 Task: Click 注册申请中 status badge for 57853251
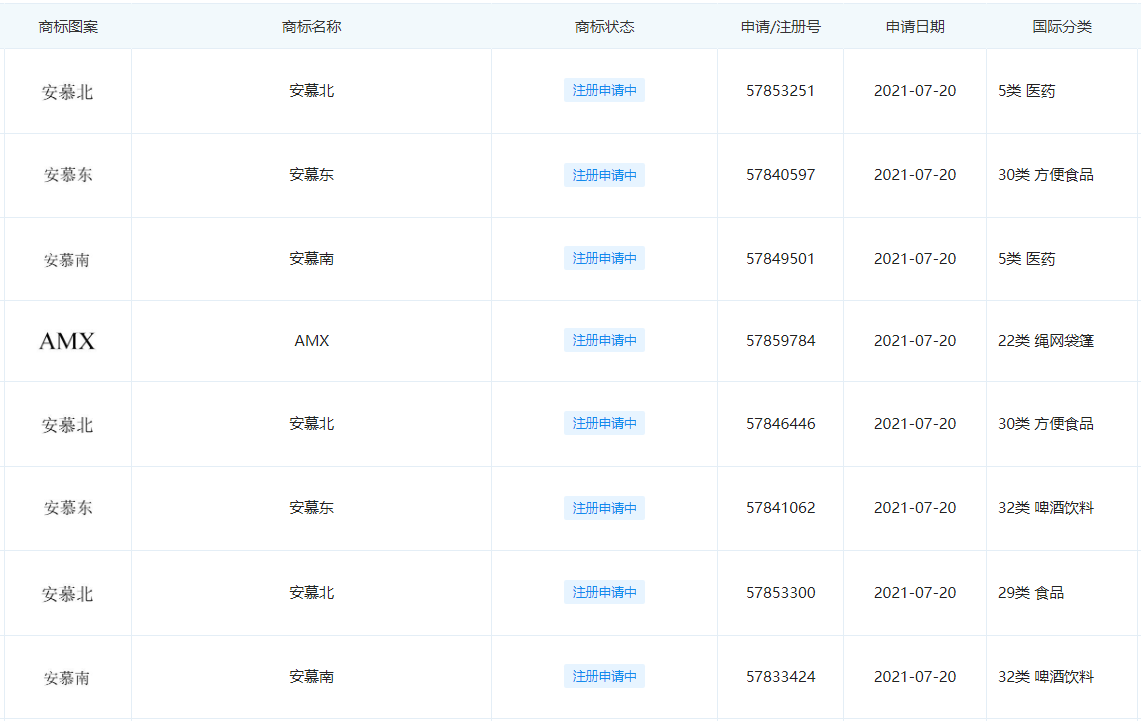(x=604, y=90)
